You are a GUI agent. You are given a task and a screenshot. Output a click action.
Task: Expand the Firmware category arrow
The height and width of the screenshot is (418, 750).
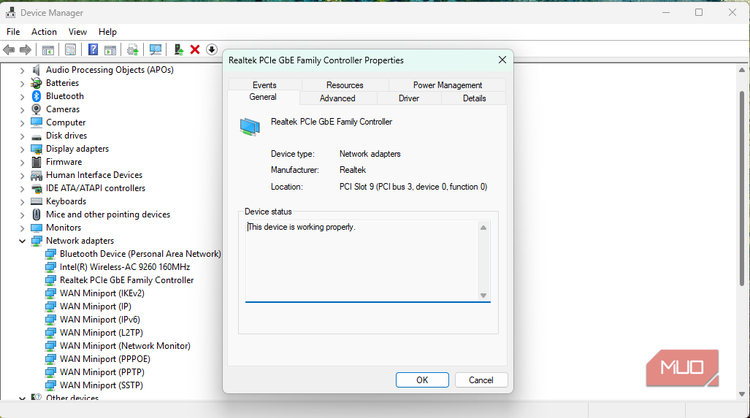22,162
